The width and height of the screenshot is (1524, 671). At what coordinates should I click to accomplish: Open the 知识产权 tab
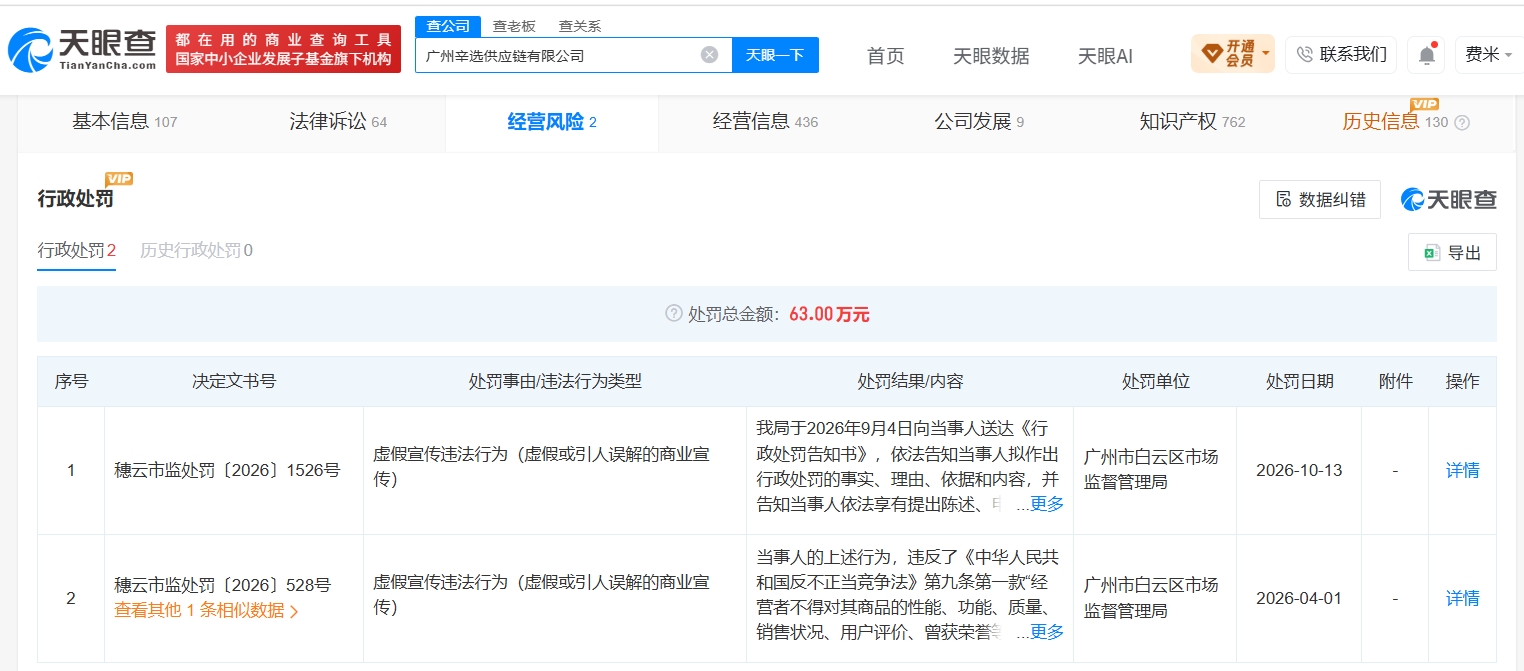[1192, 122]
